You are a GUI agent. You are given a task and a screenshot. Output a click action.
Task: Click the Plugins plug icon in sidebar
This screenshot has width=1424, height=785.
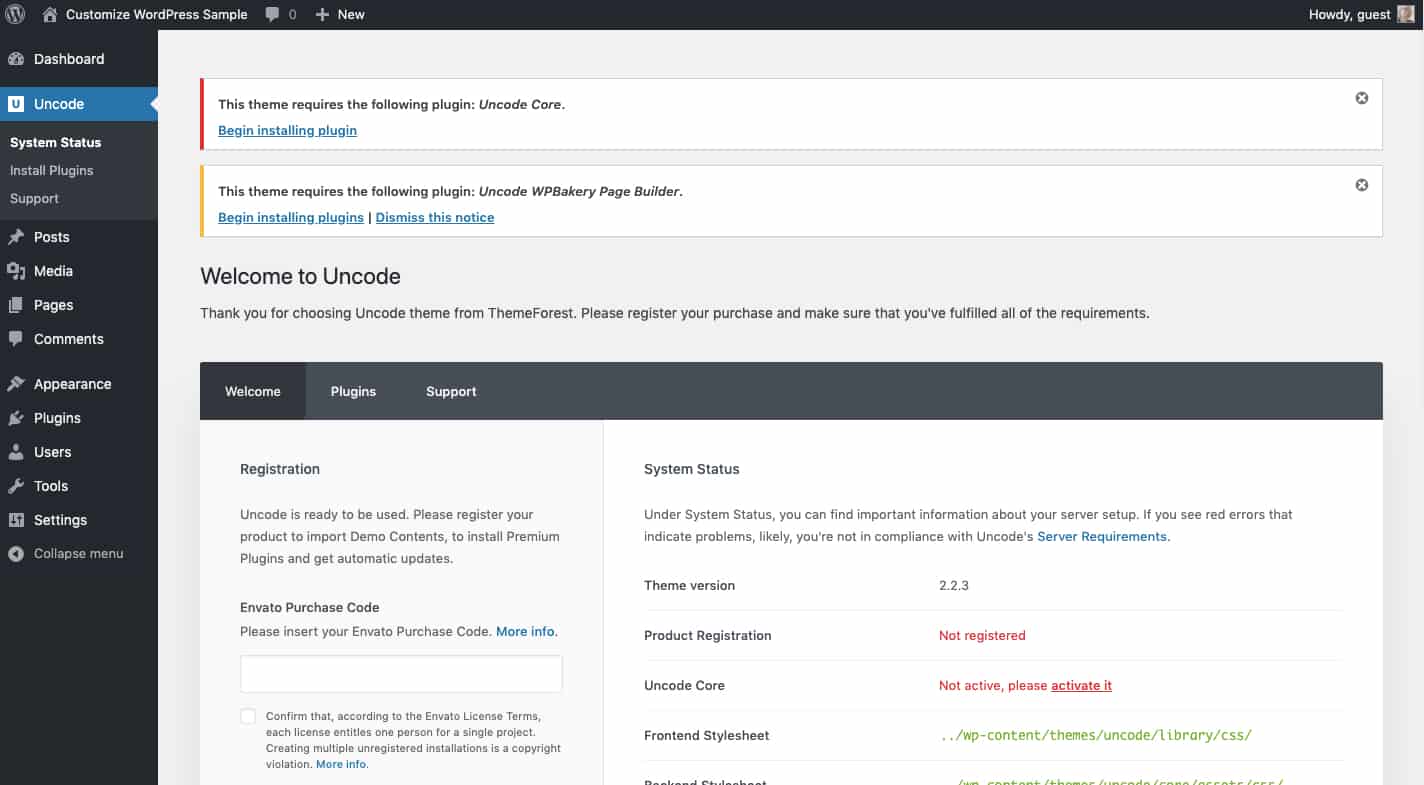point(16,418)
